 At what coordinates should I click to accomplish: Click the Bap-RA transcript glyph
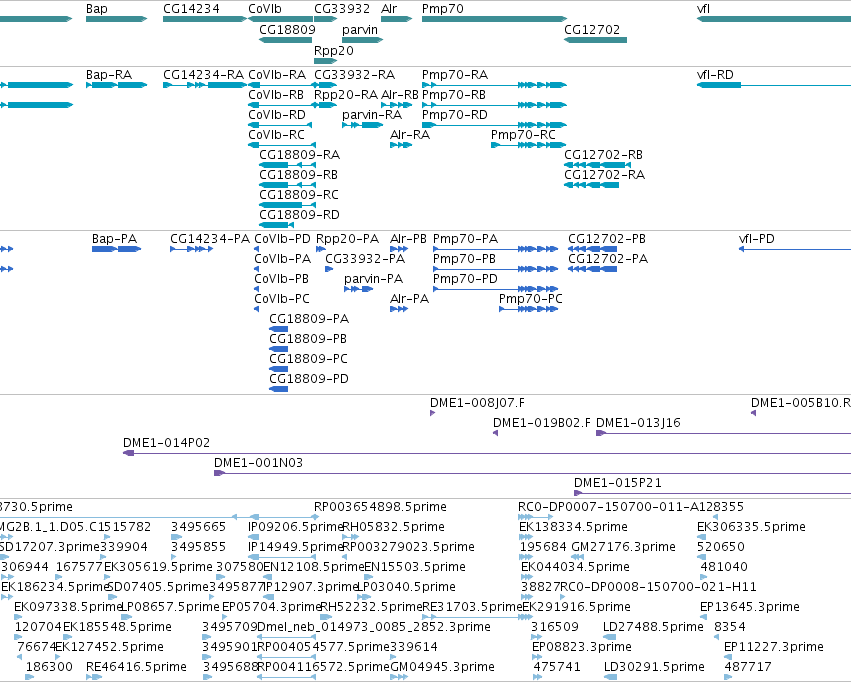point(117,85)
